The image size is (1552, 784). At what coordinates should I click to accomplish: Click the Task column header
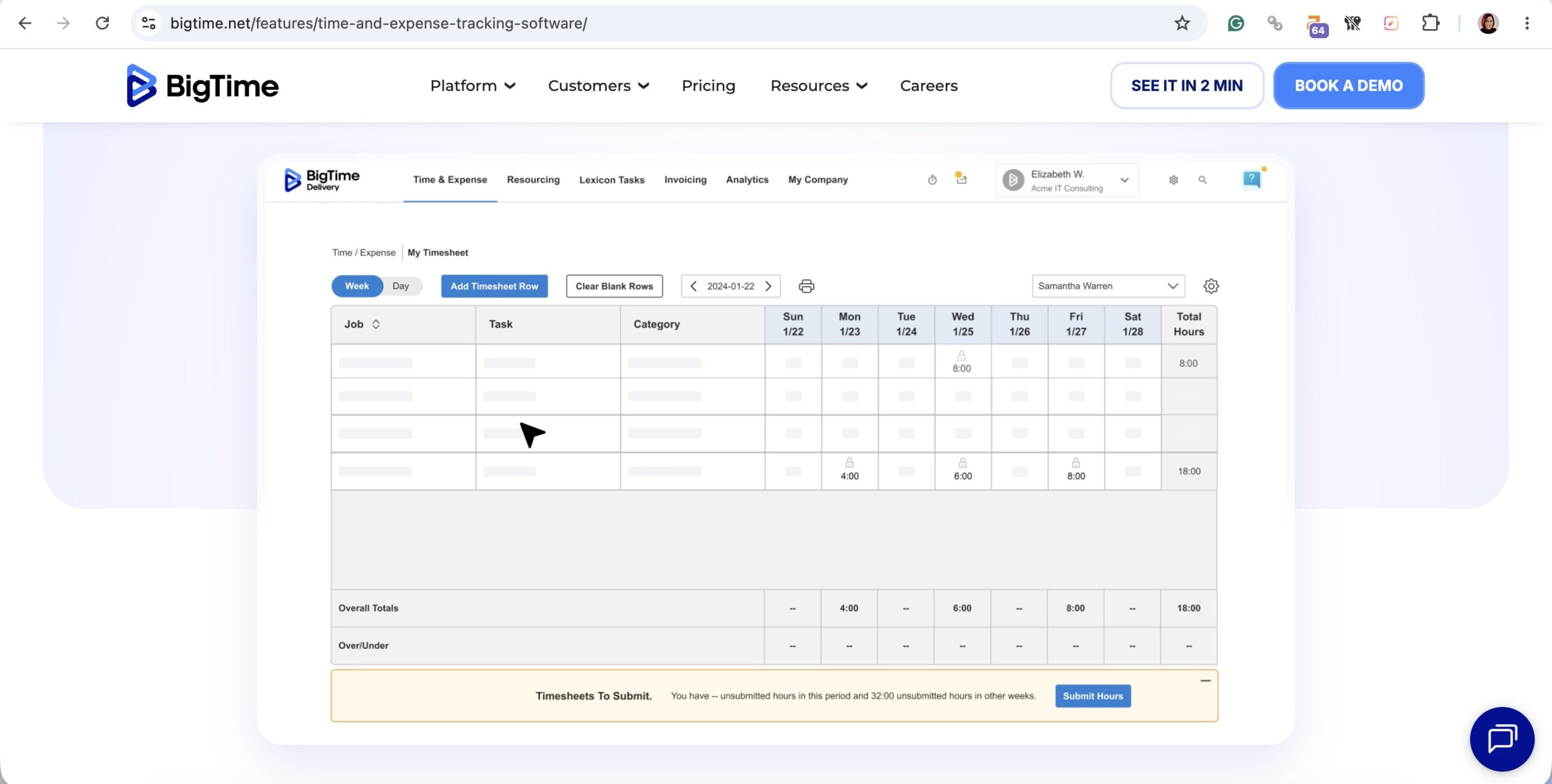coord(548,324)
